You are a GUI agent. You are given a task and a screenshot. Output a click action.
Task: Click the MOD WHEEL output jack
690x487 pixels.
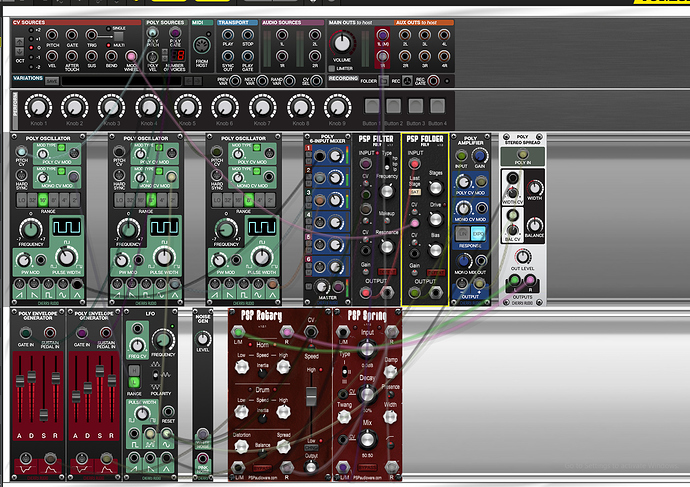point(131,56)
